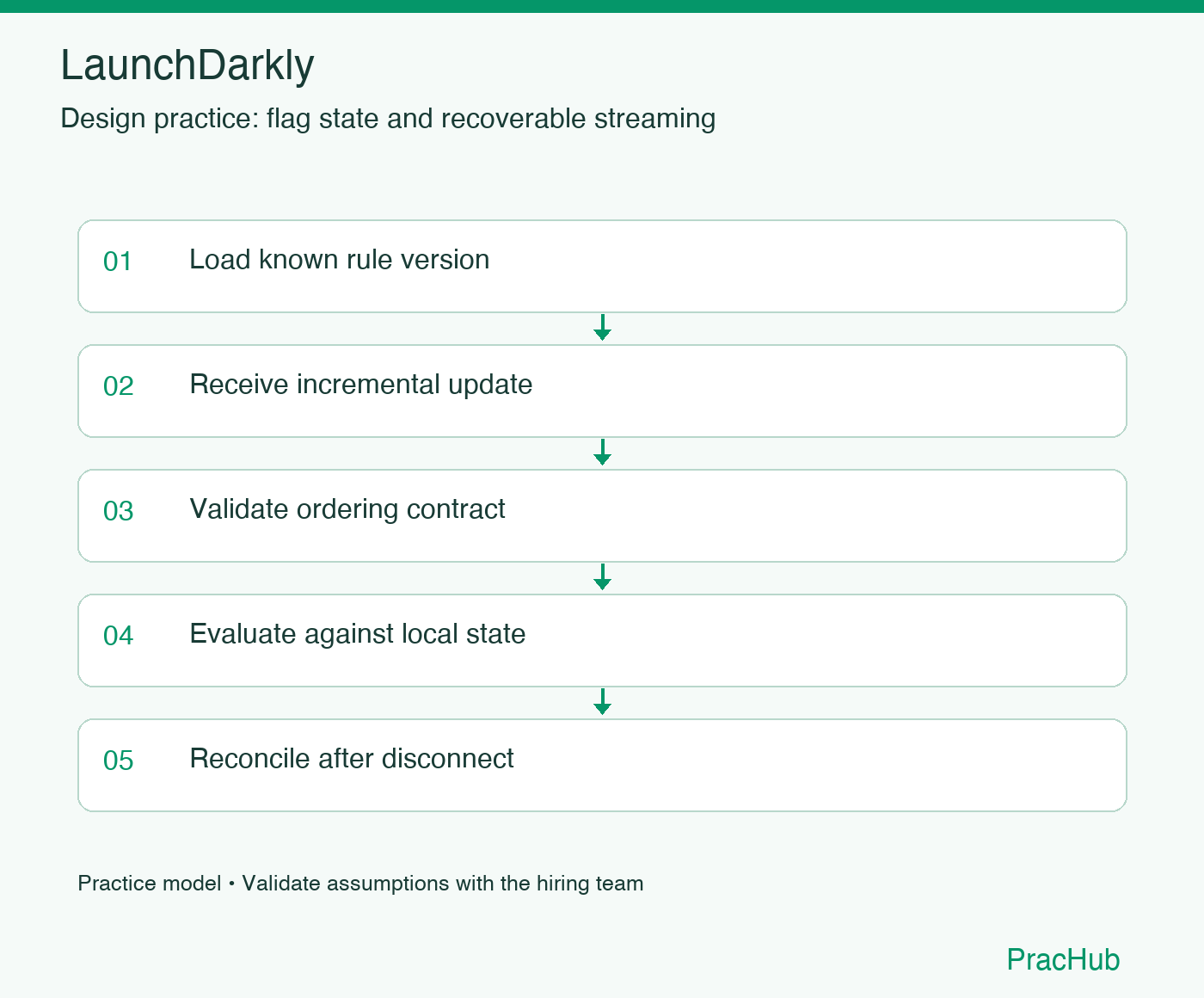This screenshot has height=998, width=1204.
Task: Click the PracHub brand label
Action: (1063, 959)
